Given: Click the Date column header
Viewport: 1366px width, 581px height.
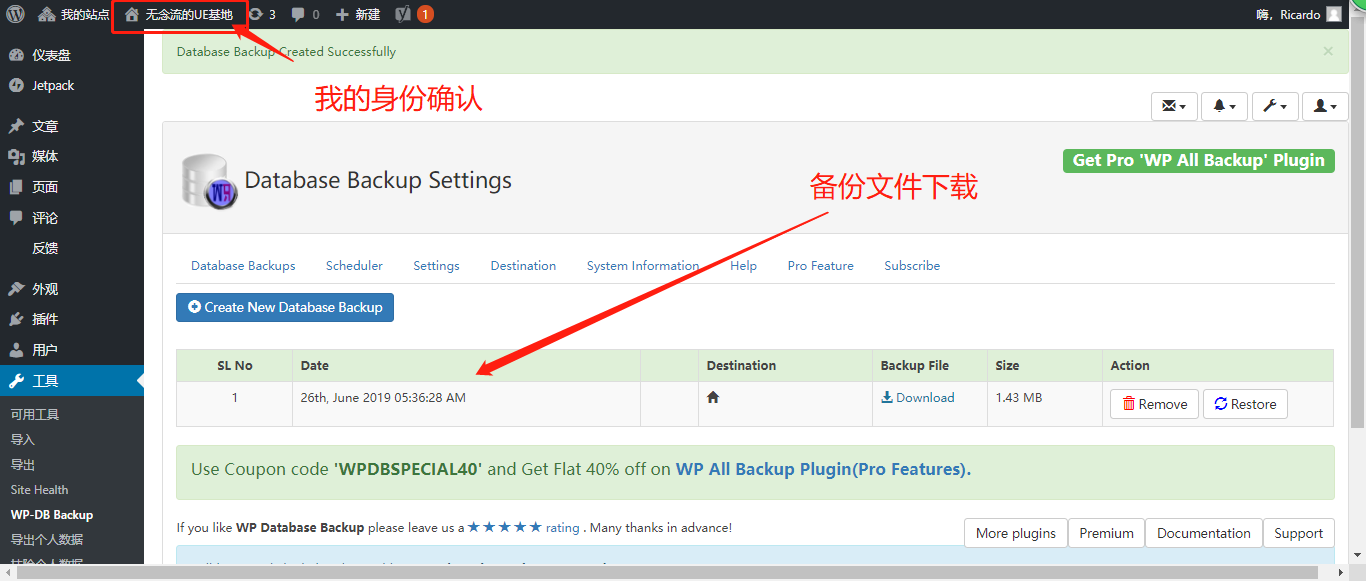Looking at the screenshot, I should (x=466, y=365).
